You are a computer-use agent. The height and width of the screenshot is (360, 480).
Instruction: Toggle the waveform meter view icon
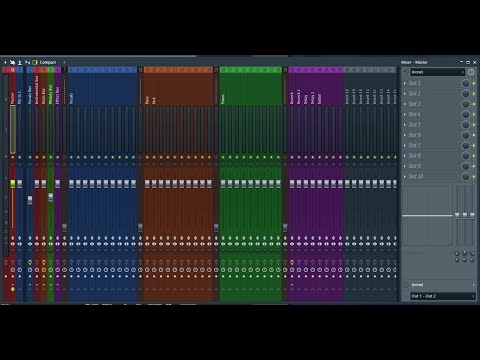27,62
